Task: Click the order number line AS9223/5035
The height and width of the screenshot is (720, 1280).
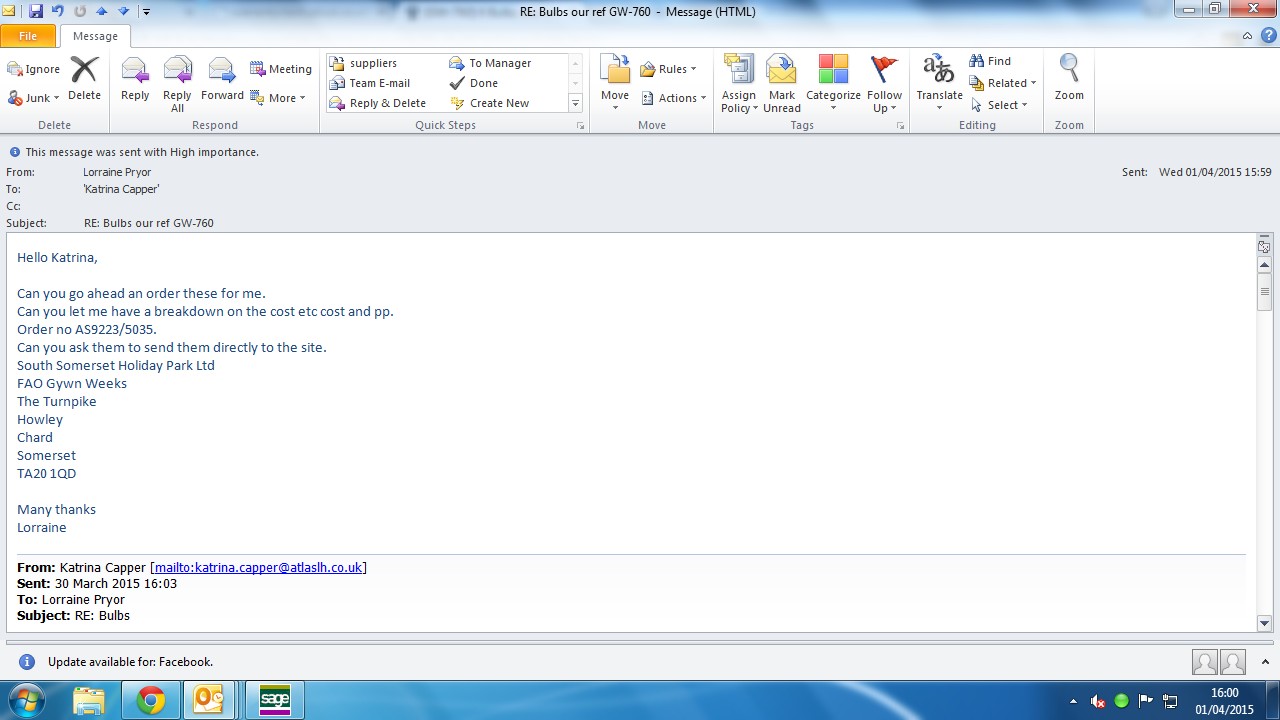Action: (x=87, y=329)
